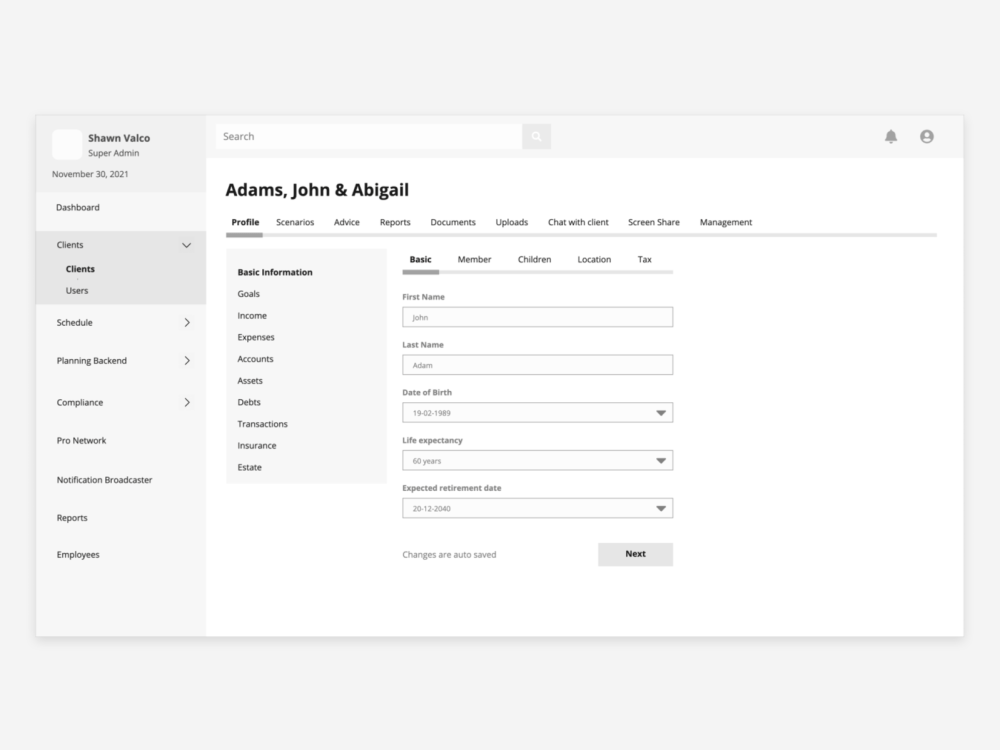This screenshot has height=750, width=1000.
Task: Select the Member sub-tab
Action: (x=474, y=260)
